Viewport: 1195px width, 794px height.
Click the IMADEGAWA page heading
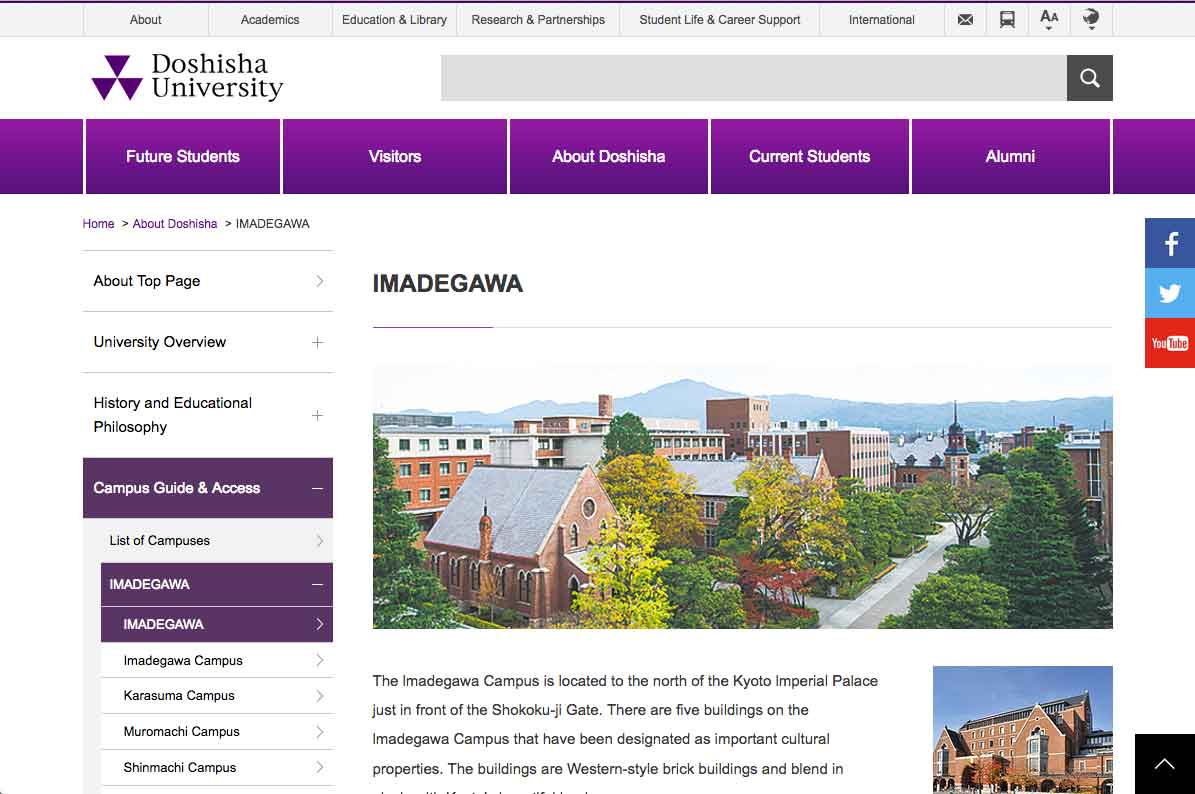(x=447, y=283)
